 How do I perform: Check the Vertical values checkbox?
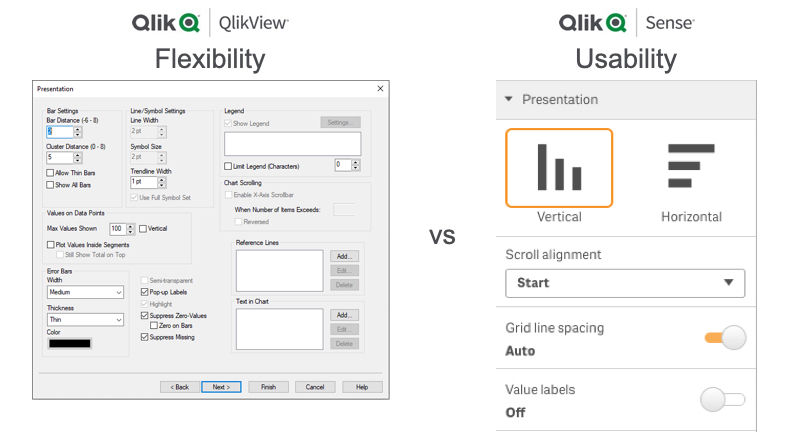coord(143,229)
